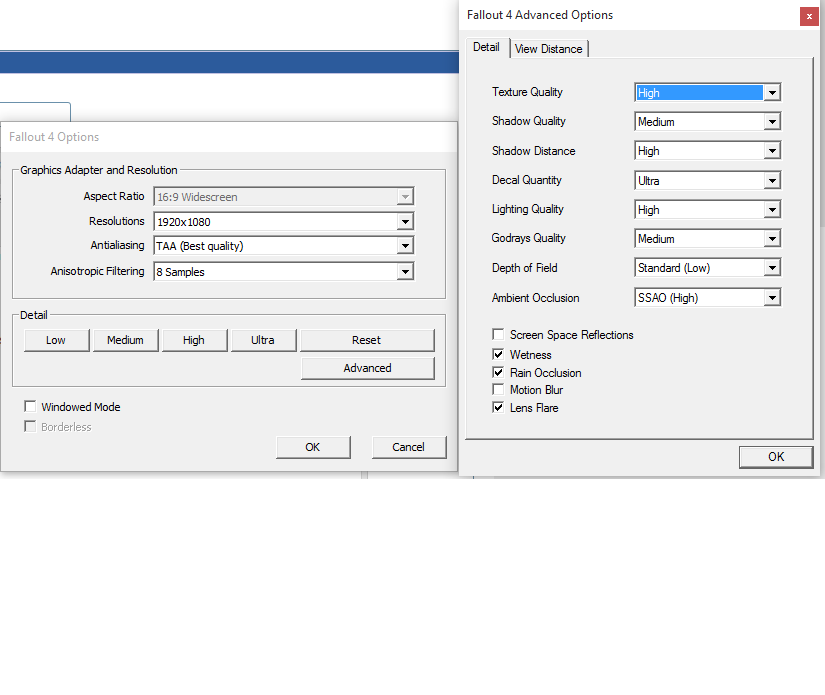The image size is (825, 695).
Task: Open the Godrays Quality dropdown
Action: tap(707, 239)
